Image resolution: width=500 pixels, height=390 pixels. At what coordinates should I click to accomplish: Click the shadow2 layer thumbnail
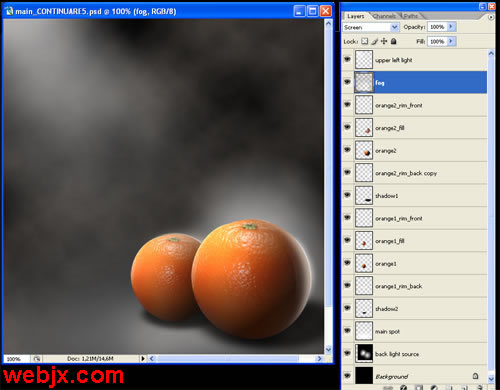click(x=364, y=308)
